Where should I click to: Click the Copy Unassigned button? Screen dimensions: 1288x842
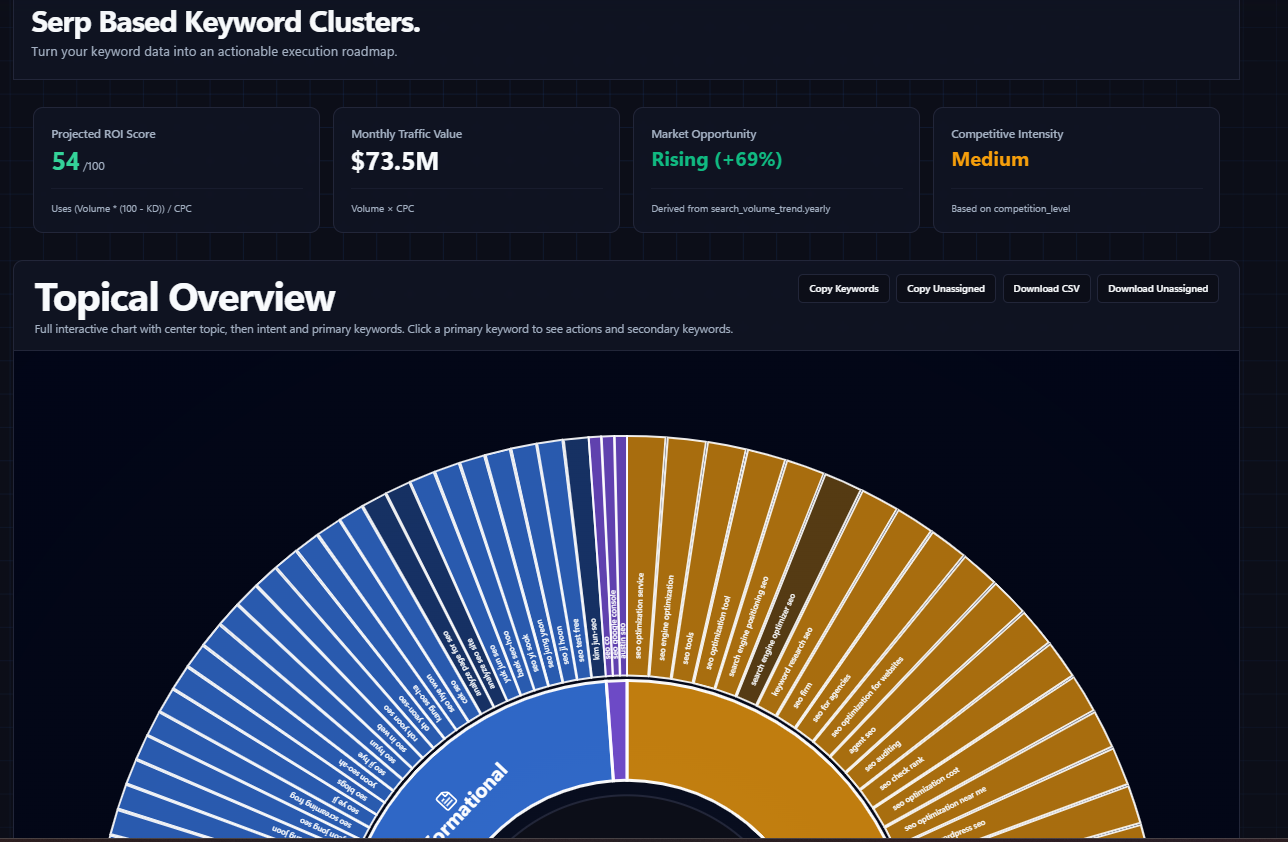point(946,288)
